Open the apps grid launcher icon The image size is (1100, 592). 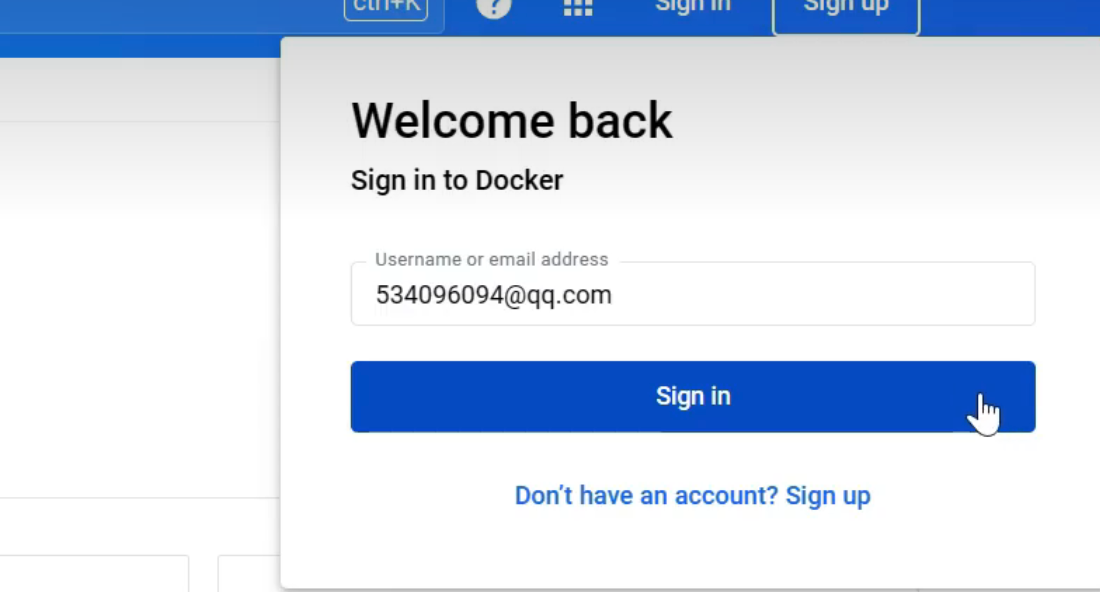pyautogui.click(x=578, y=8)
